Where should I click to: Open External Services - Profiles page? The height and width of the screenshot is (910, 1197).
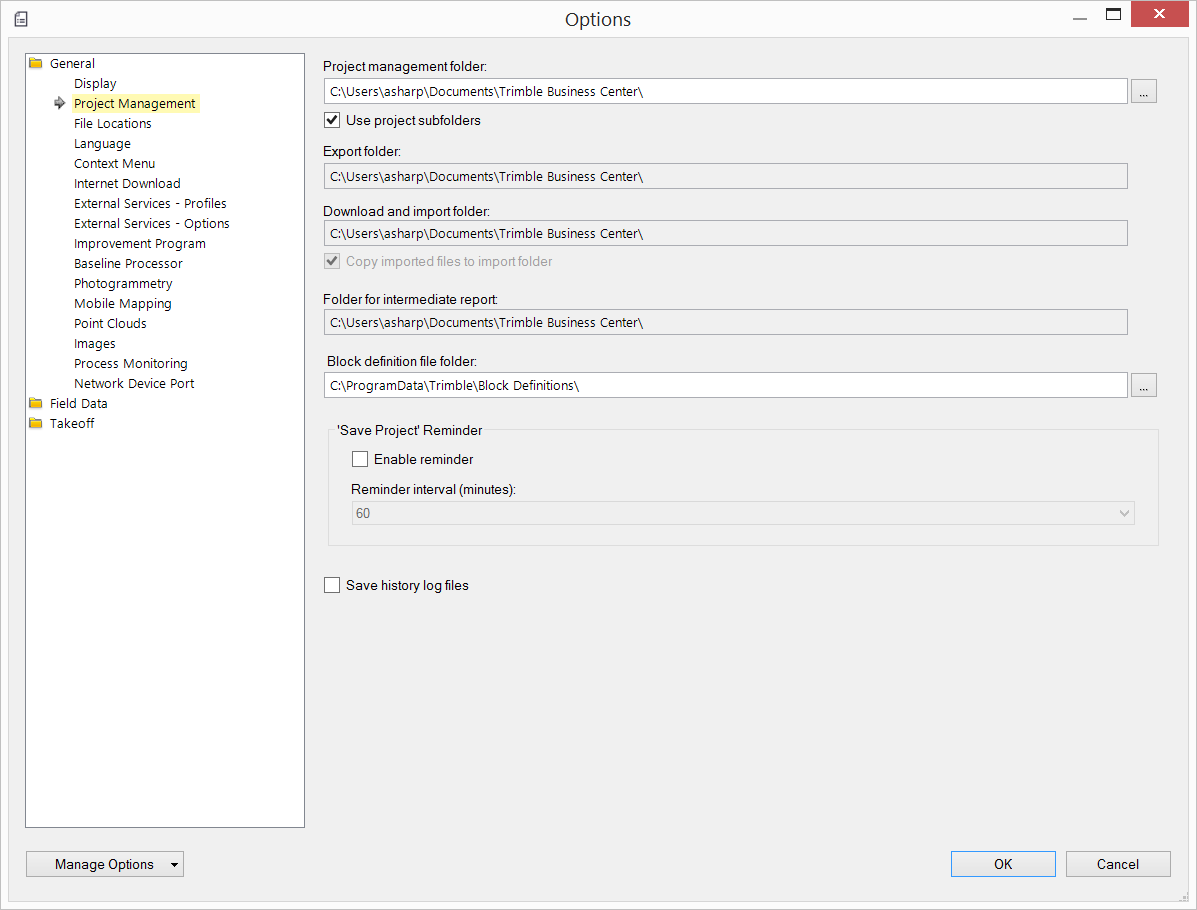pos(150,204)
